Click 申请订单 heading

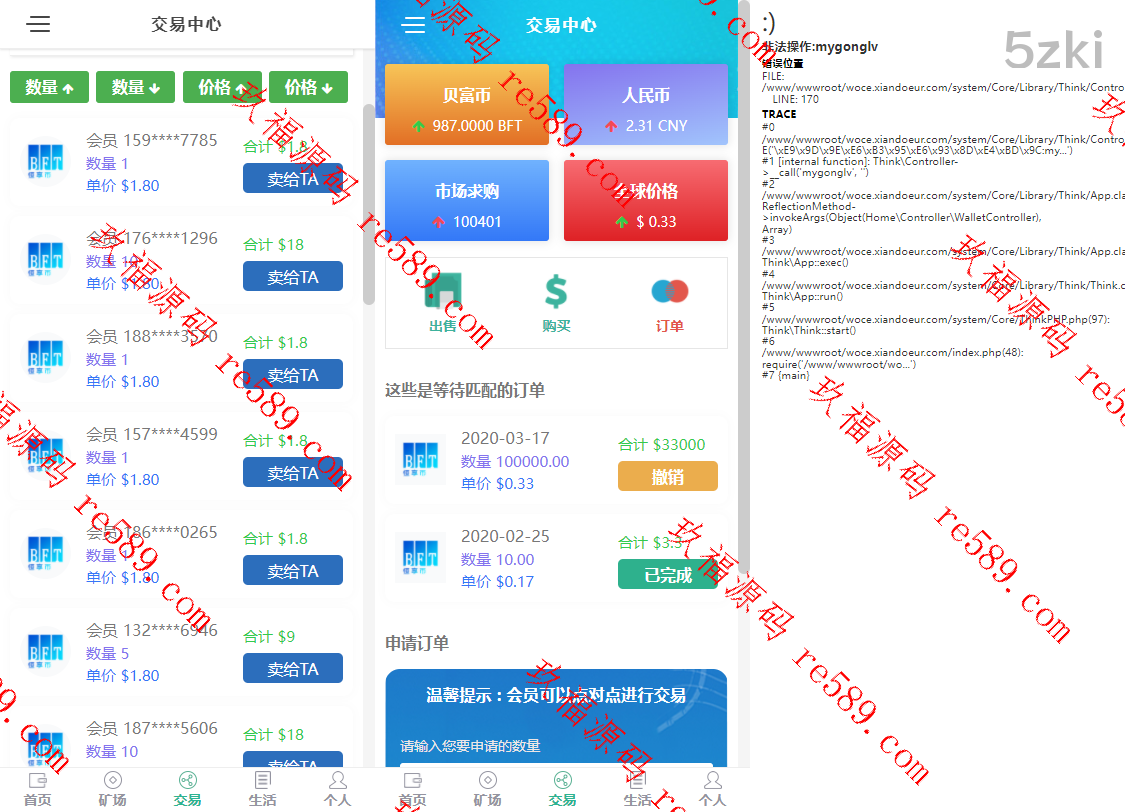417,643
